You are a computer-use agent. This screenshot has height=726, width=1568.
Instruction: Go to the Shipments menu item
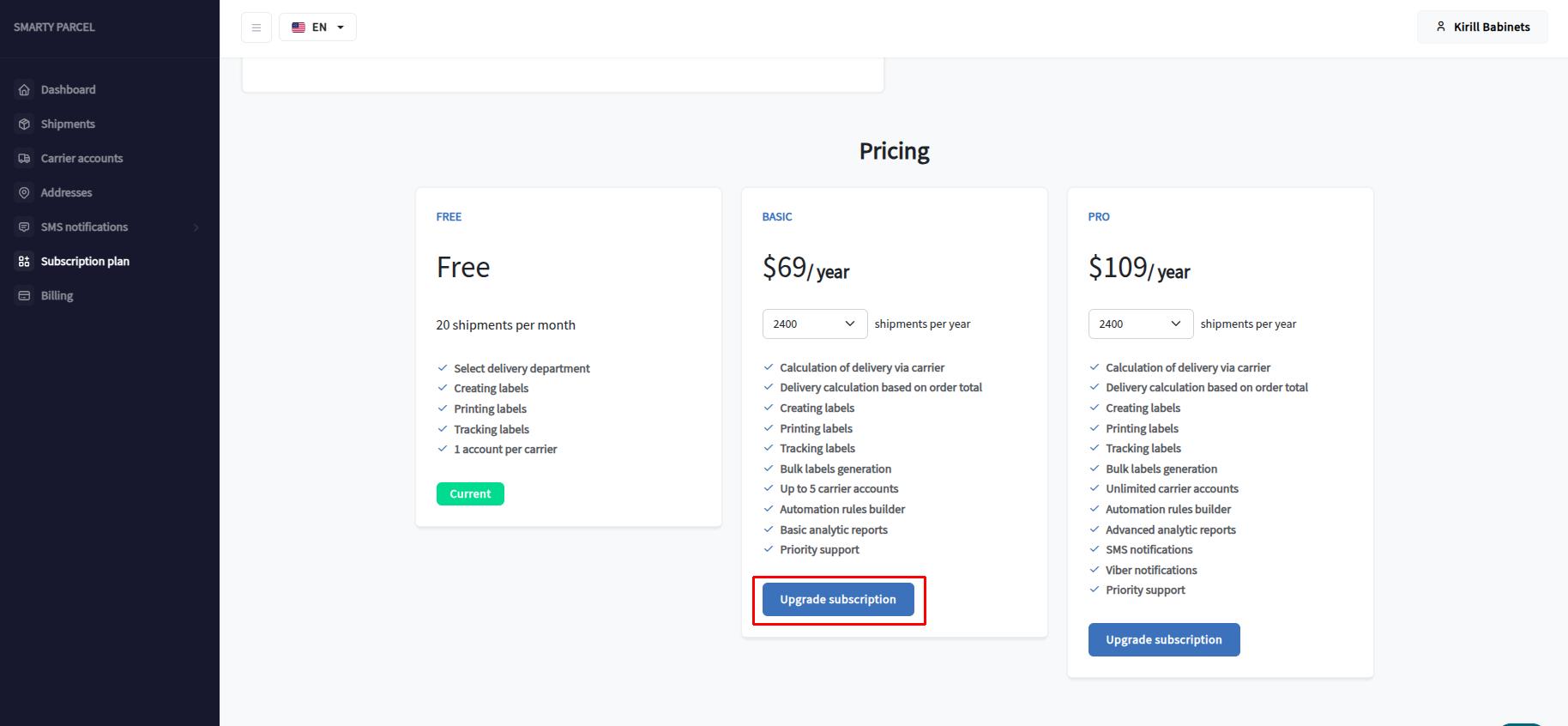click(68, 124)
